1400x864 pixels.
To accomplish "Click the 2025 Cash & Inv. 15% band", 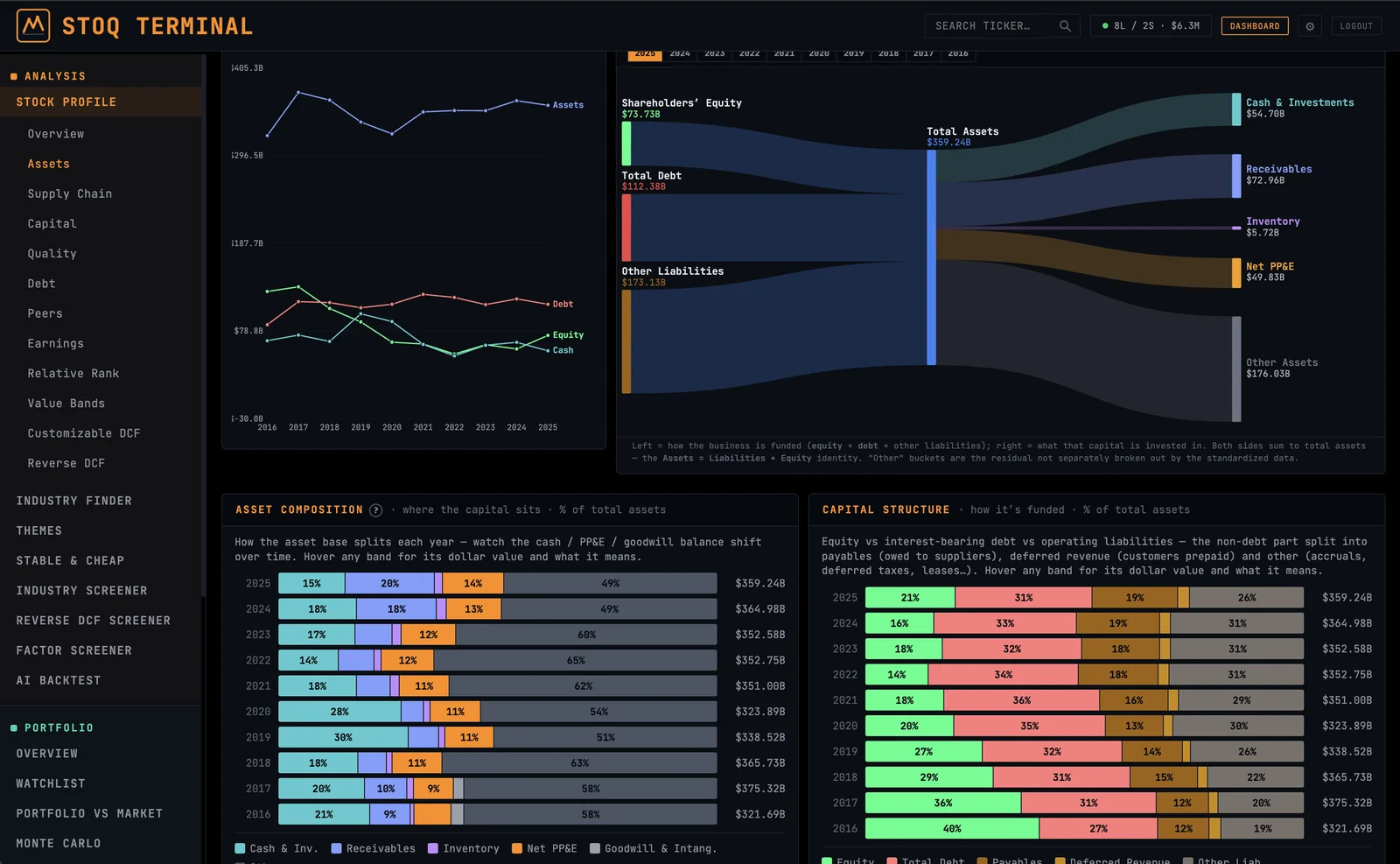I will coord(311,583).
